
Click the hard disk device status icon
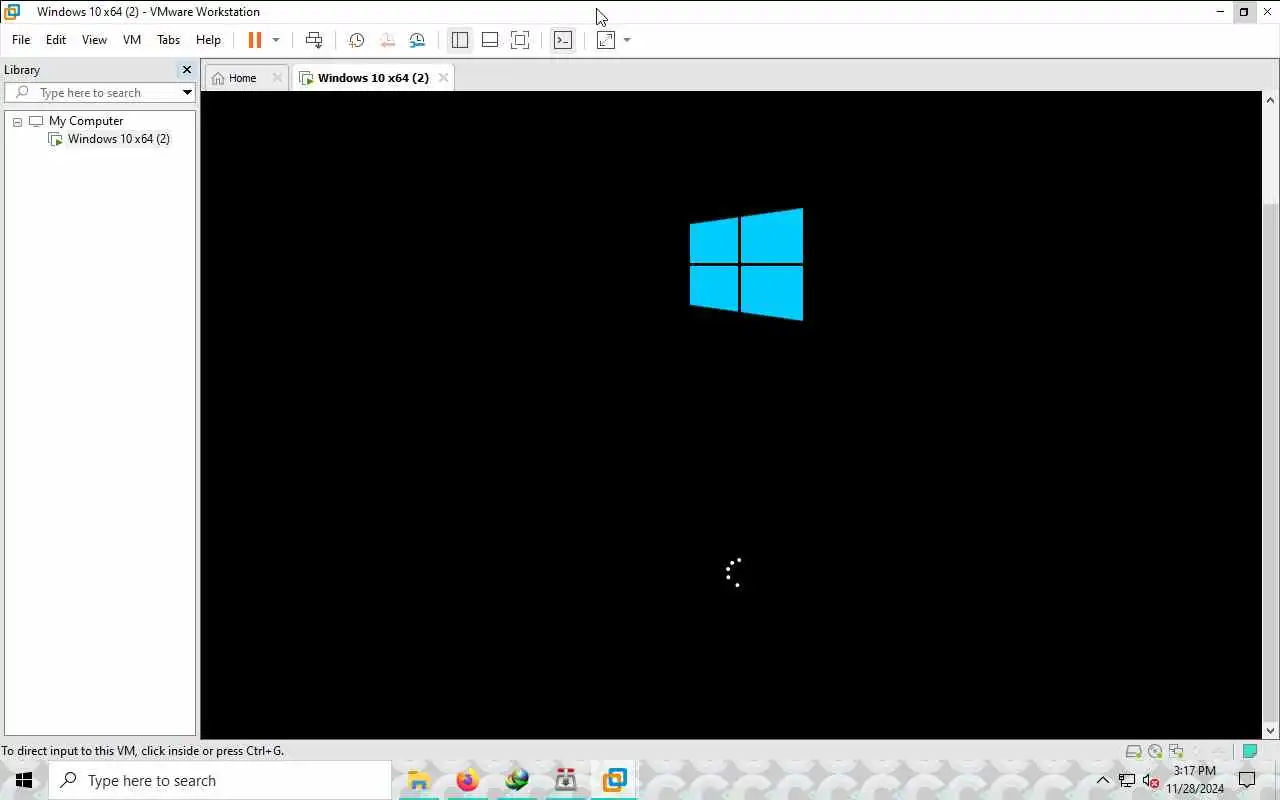(1134, 751)
